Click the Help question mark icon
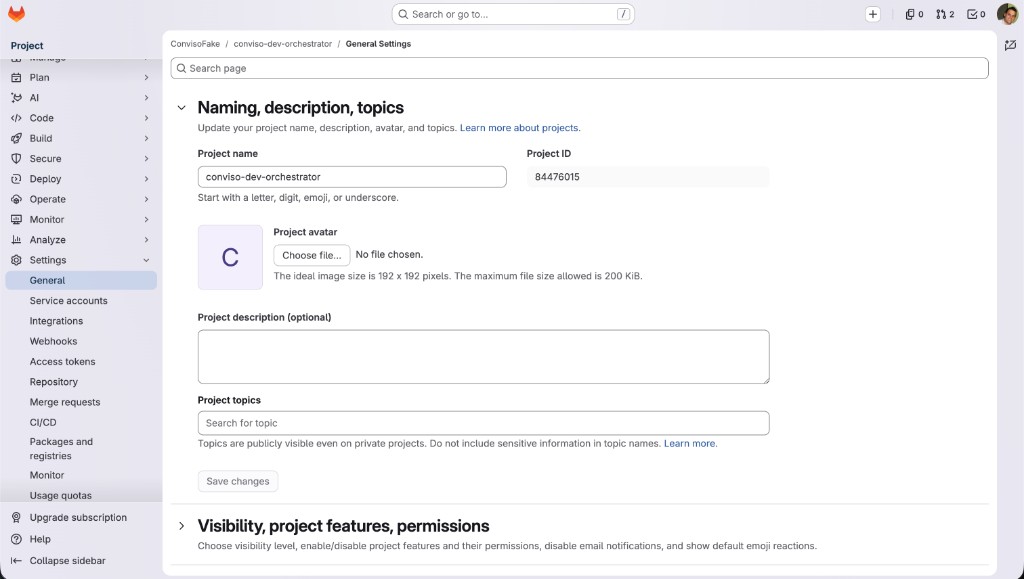Screen dimensions: 1024x579 pos(16,539)
